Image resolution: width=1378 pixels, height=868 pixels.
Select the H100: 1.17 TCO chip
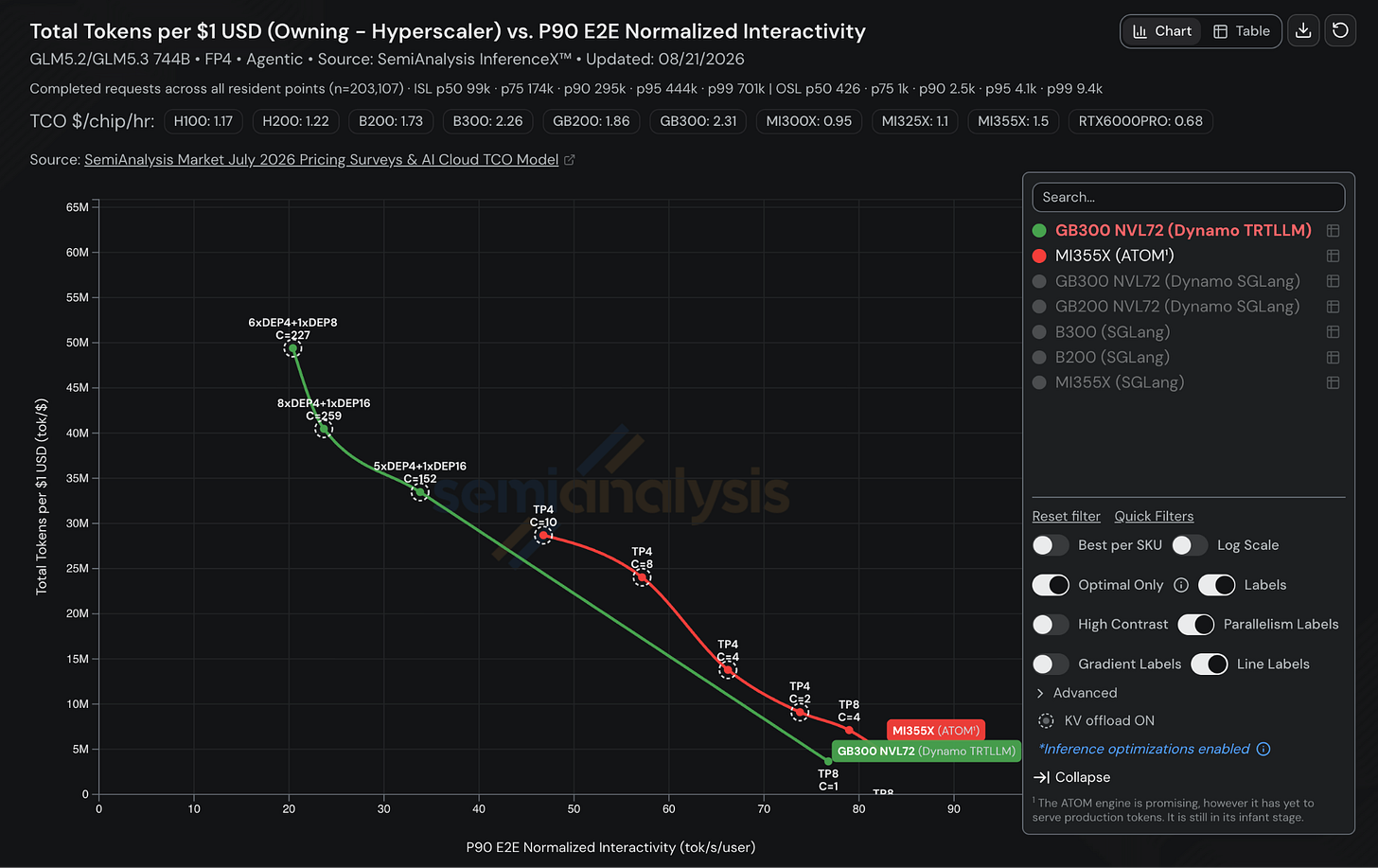[203, 121]
